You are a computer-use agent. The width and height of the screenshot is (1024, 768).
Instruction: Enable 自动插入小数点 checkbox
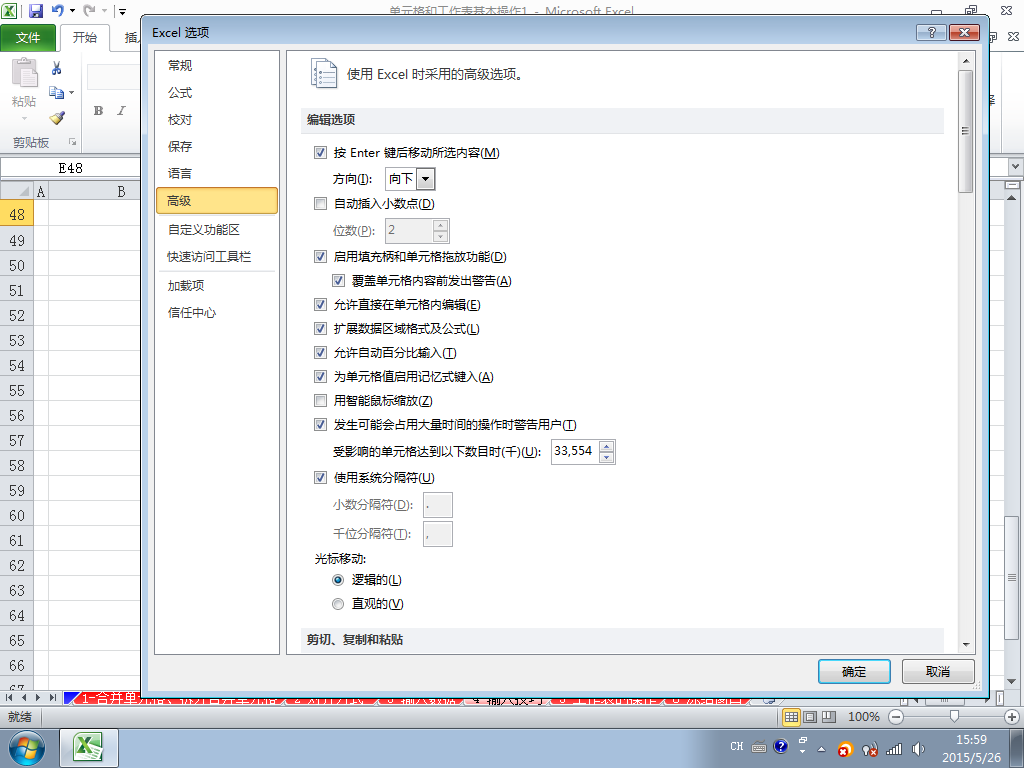click(x=320, y=204)
